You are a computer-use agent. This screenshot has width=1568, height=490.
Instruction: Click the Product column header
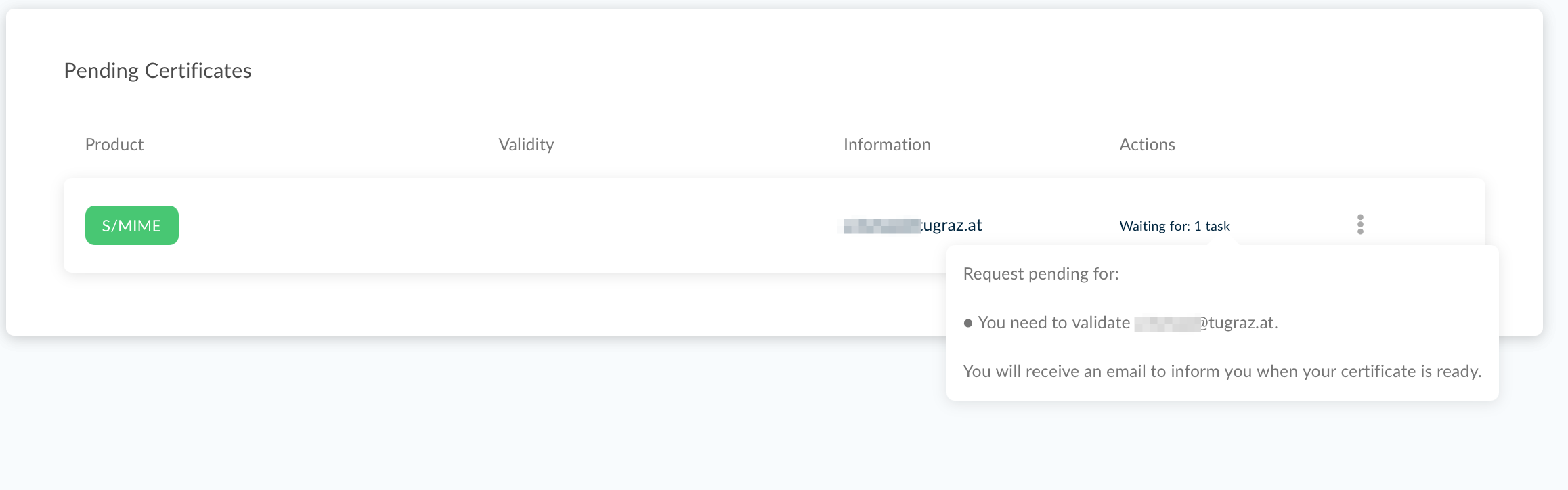tap(114, 144)
